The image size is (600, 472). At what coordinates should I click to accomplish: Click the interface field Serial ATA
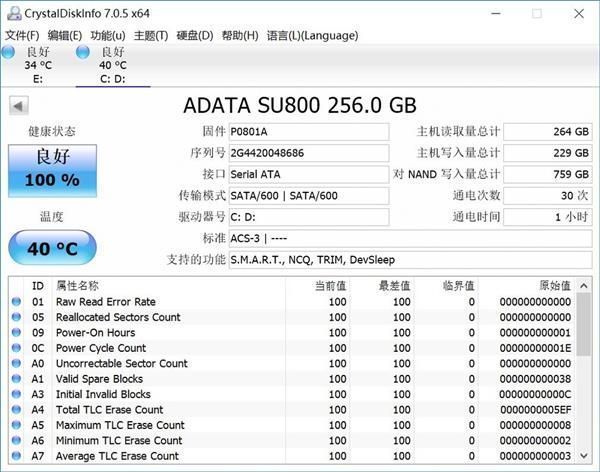coord(309,175)
